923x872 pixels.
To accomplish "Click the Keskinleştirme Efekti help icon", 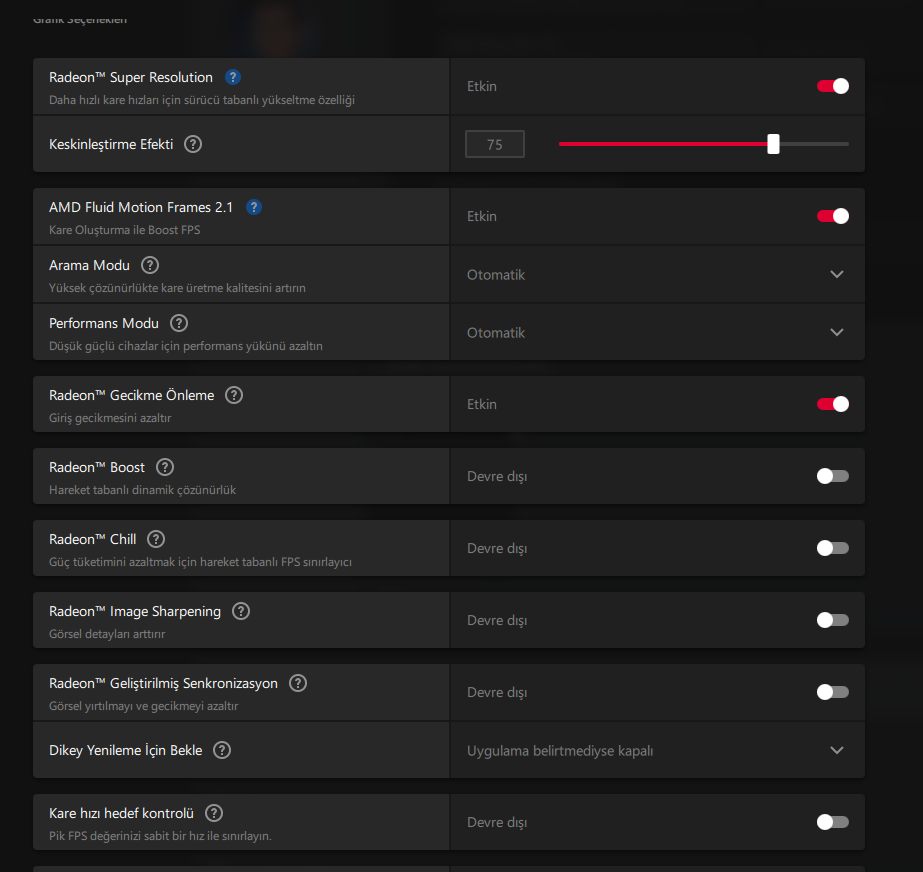I will (x=193, y=144).
